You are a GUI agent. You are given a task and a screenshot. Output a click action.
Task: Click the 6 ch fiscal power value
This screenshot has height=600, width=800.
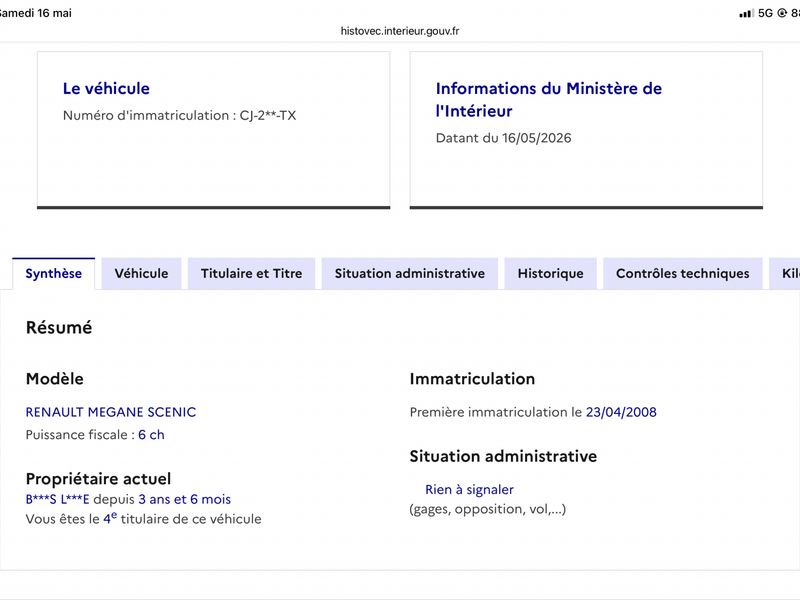pos(151,435)
